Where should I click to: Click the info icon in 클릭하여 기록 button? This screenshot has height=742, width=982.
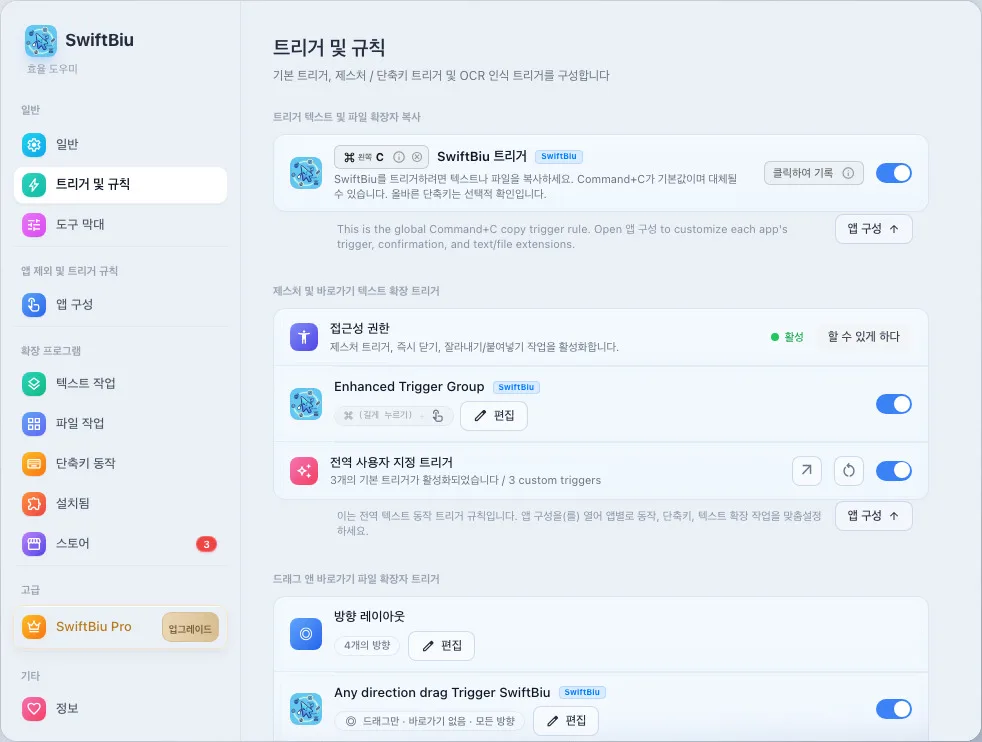click(x=848, y=173)
